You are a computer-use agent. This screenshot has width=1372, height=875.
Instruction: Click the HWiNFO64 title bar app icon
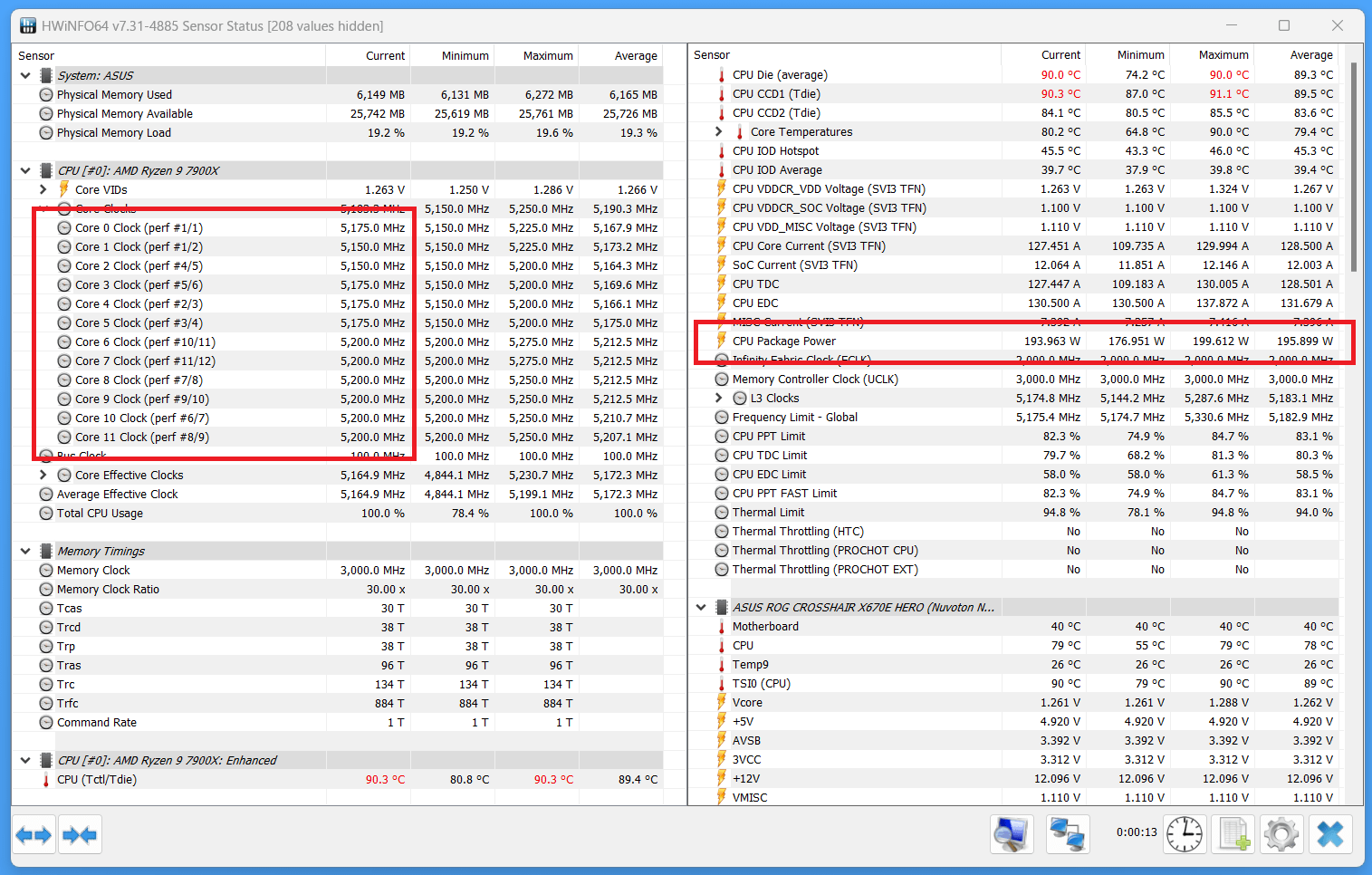(x=28, y=25)
